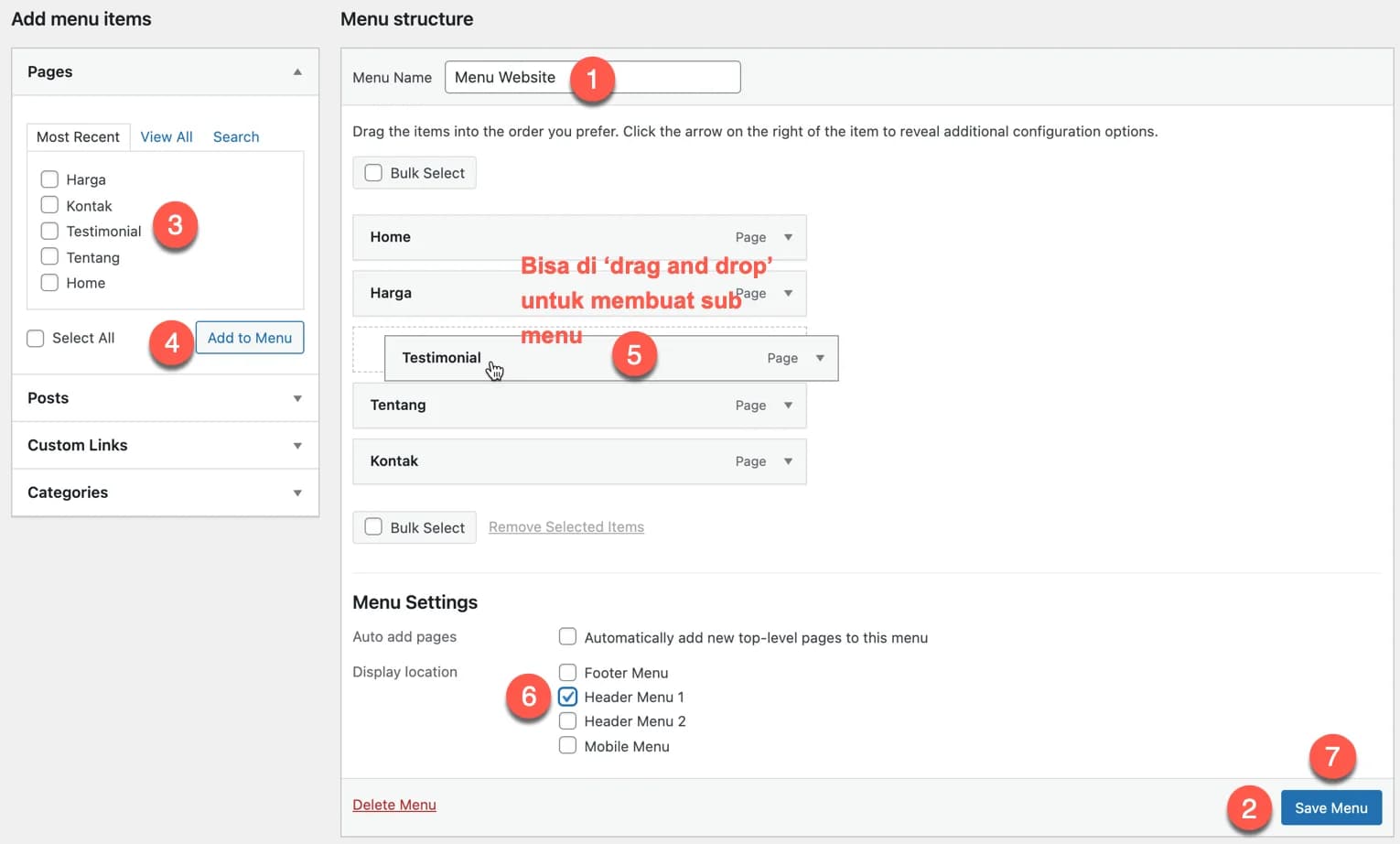Open Kontak menu item options arrow
1400x844 pixels.
click(x=788, y=461)
